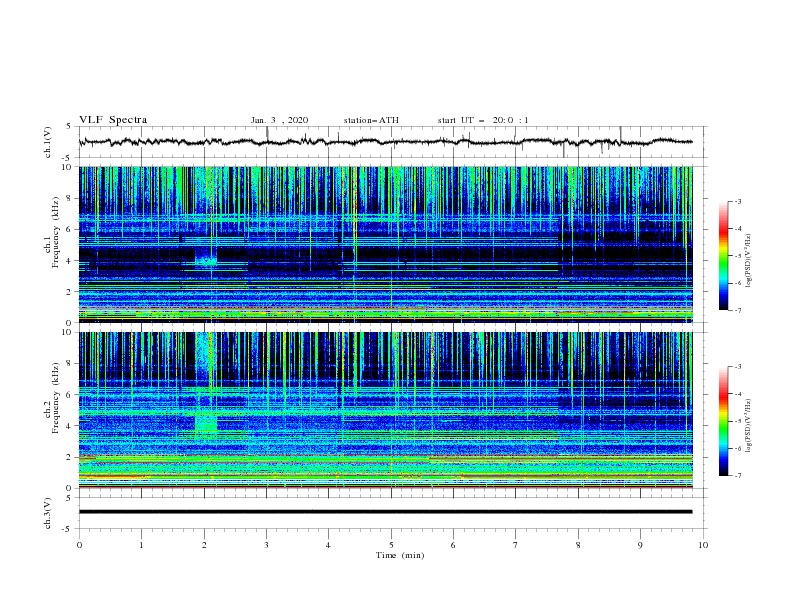This screenshot has height=612, width=792.
Task: Click the ch.2 Frequency (kHz) axis label
Action: coord(54,398)
